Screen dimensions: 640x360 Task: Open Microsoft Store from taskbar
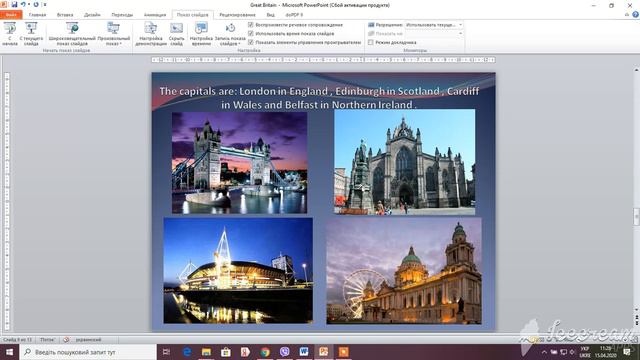coord(226,352)
